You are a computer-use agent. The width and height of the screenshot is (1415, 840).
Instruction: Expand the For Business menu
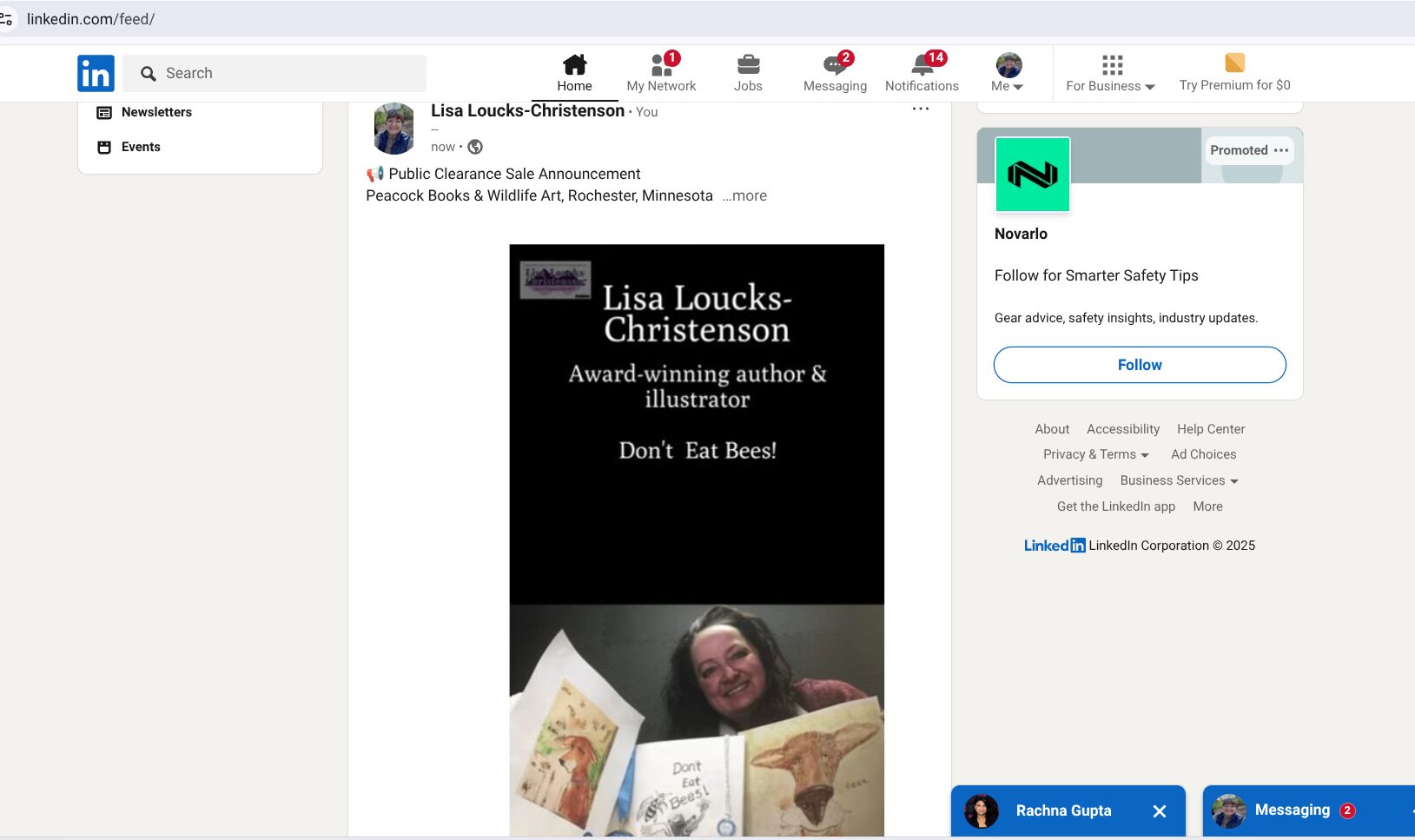coord(1111,73)
